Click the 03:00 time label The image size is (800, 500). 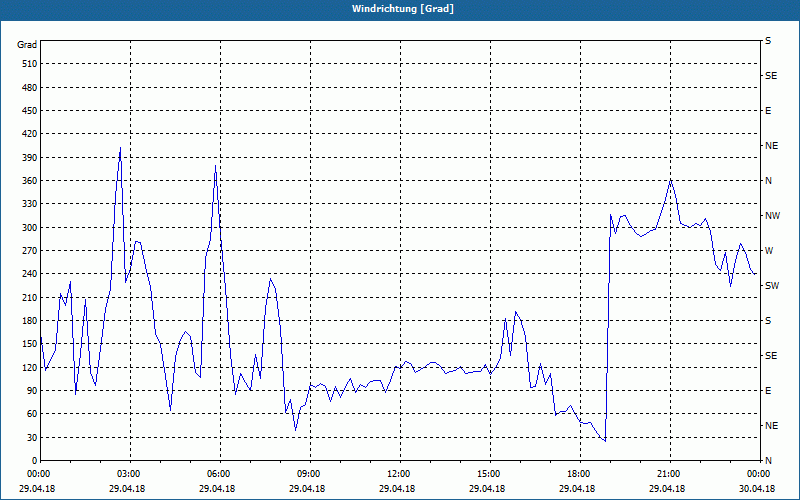pyautogui.click(x=130, y=473)
